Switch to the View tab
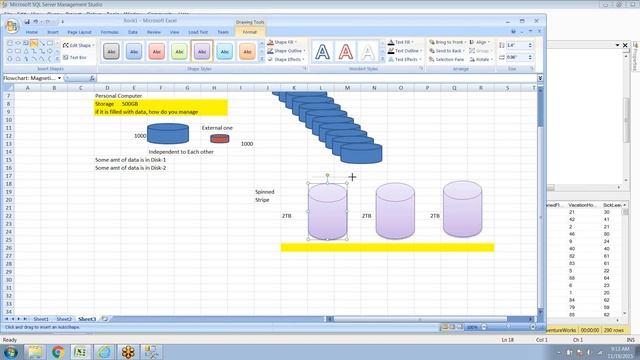This screenshot has height=360, width=640. click(x=174, y=32)
